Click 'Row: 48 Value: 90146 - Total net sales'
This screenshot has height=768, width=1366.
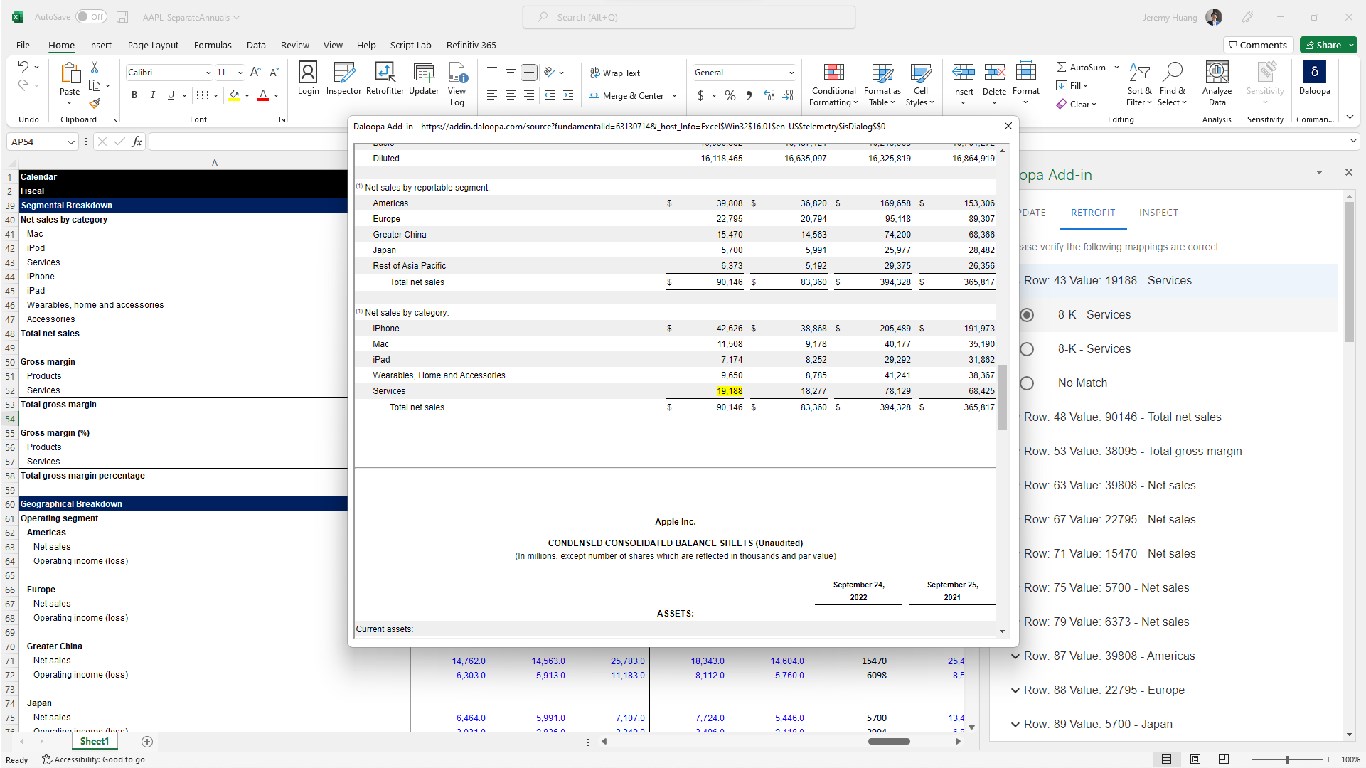click(1122, 417)
